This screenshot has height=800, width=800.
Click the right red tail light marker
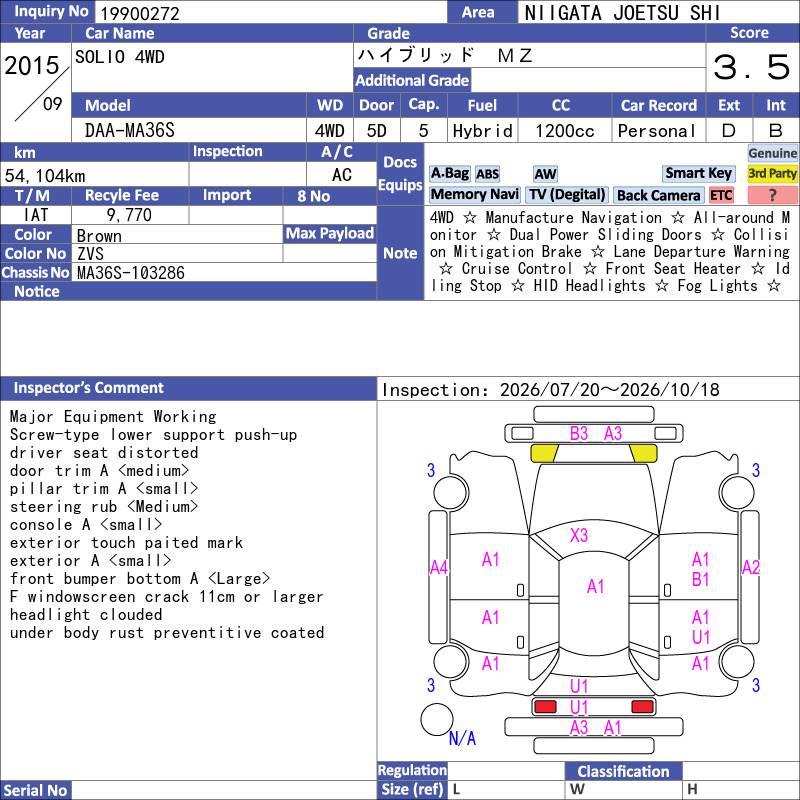pyautogui.click(x=642, y=707)
